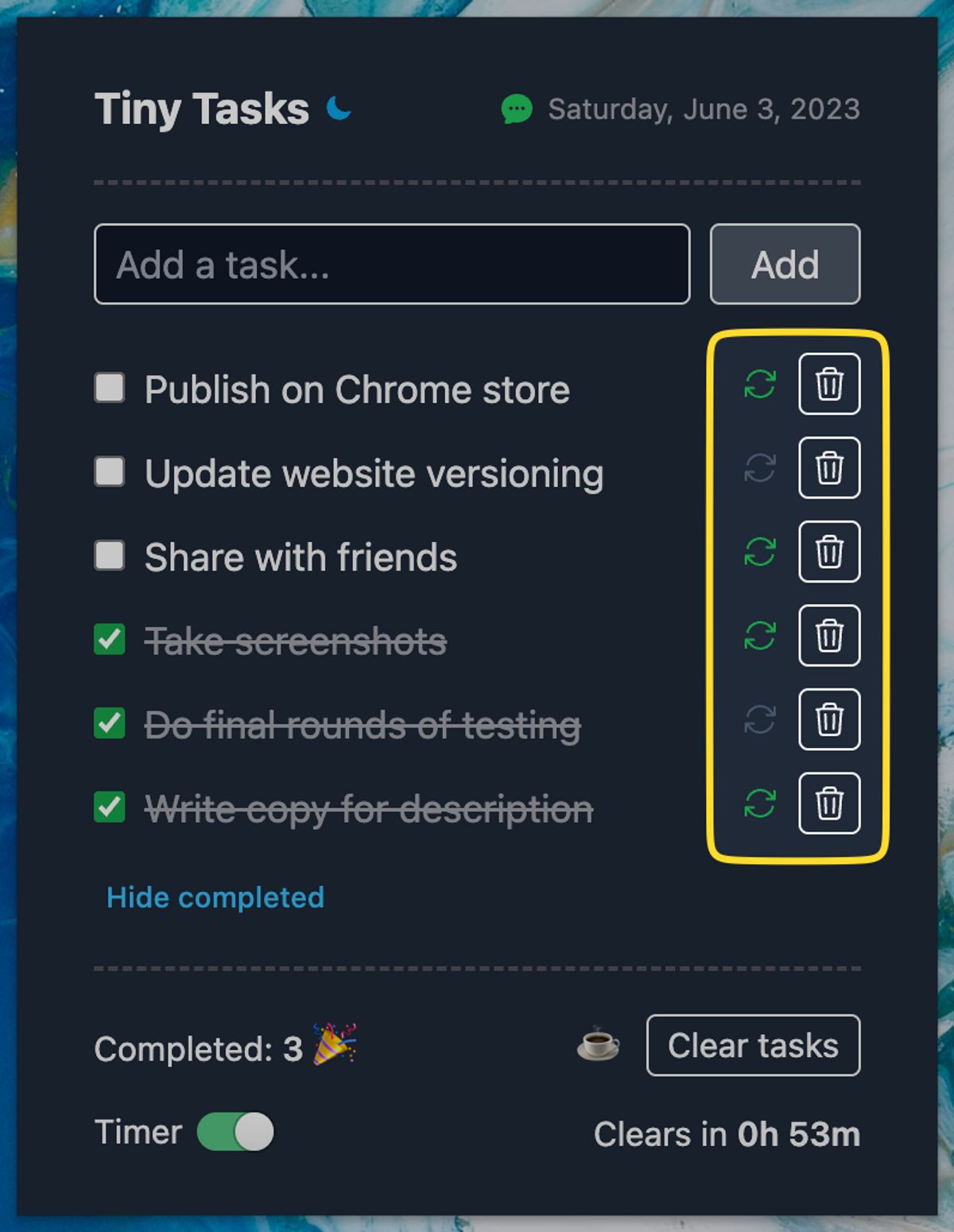Delete the Write copy for description task
Image resolution: width=954 pixels, height=1232 pixels.
pyautogui.click(x=830, y=805)
